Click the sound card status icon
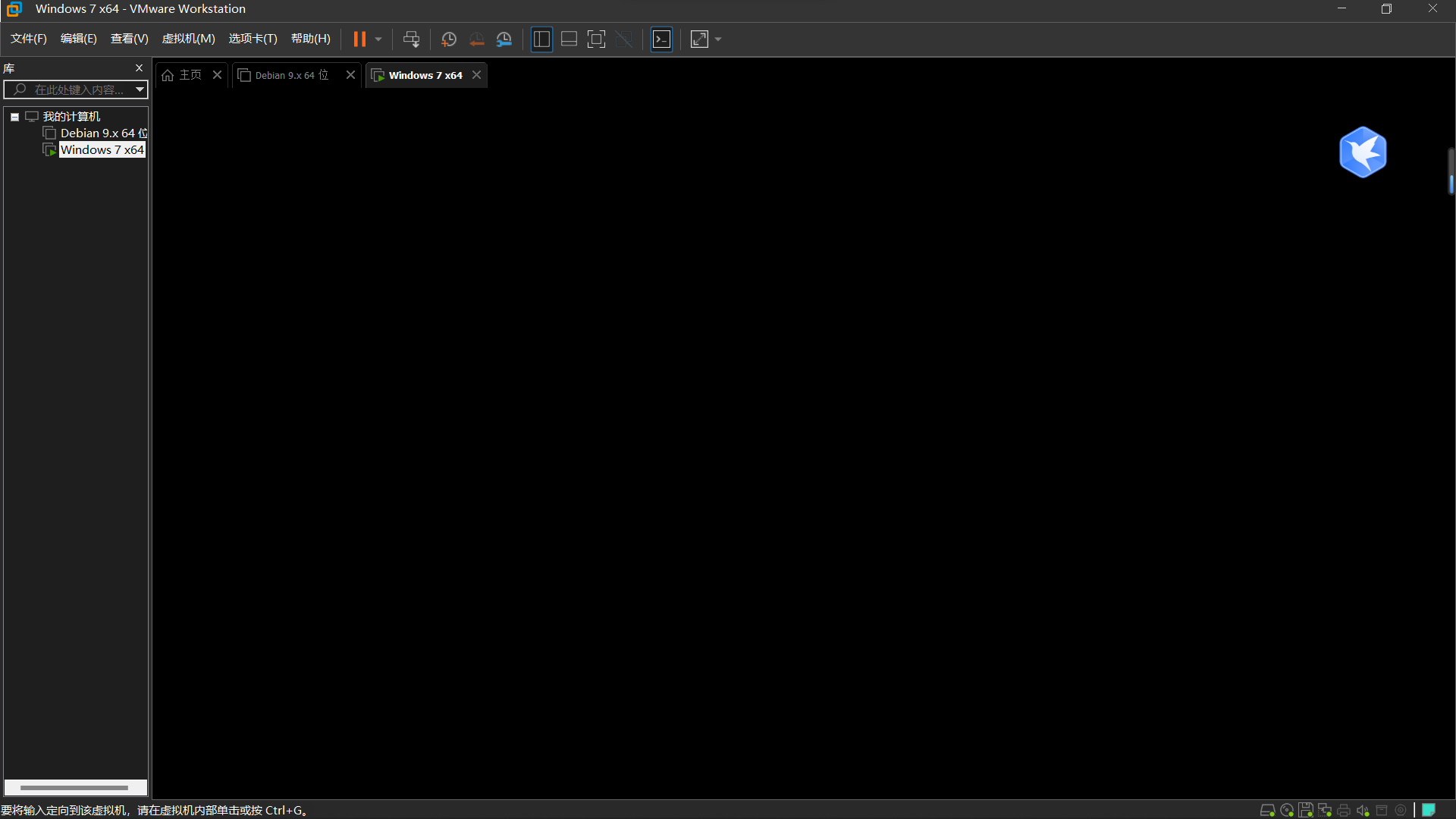Screen dimensions: 1456x819 [x=1363, y=811]
